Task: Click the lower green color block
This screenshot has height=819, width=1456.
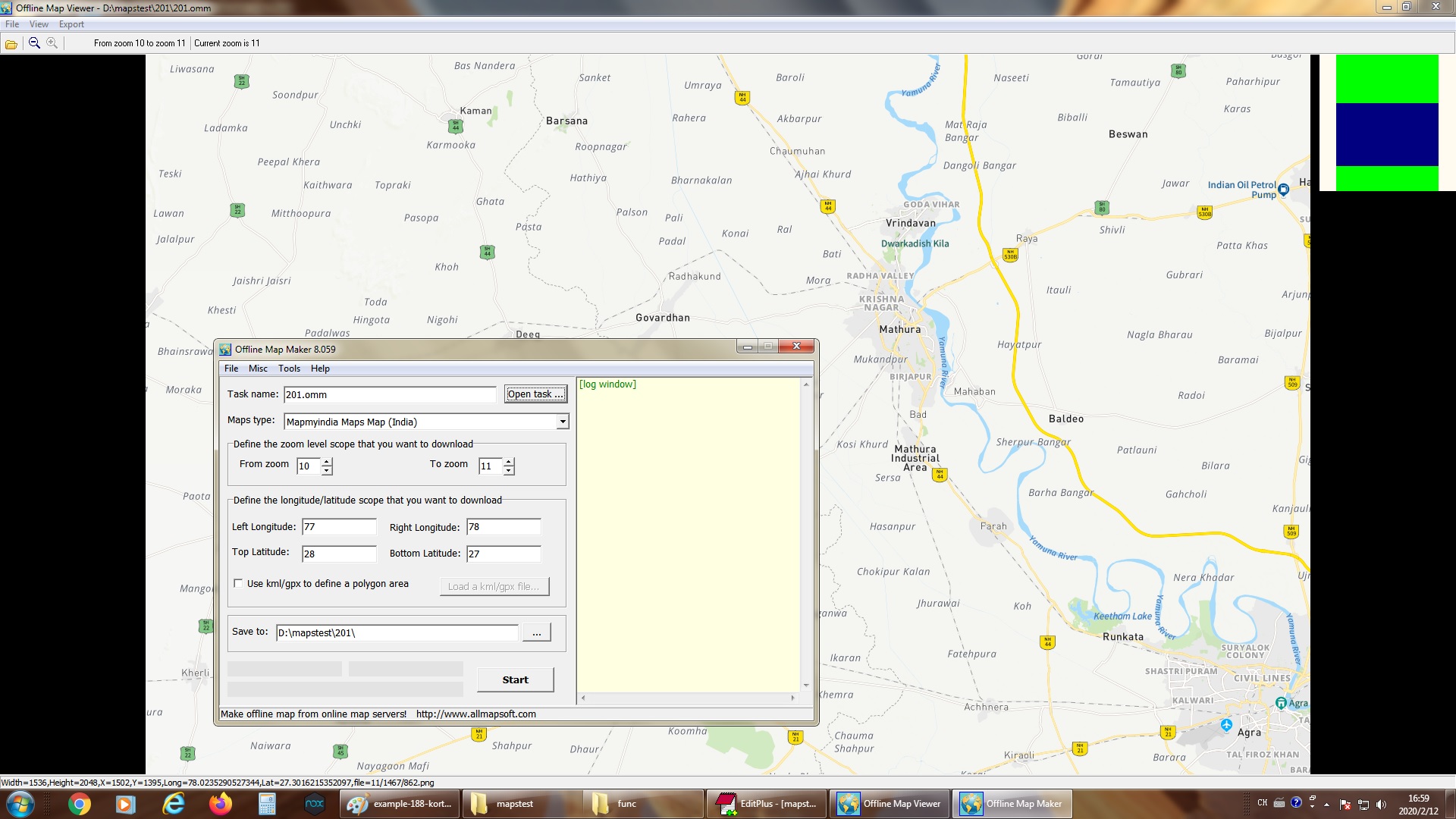Action: point(1387,178)
